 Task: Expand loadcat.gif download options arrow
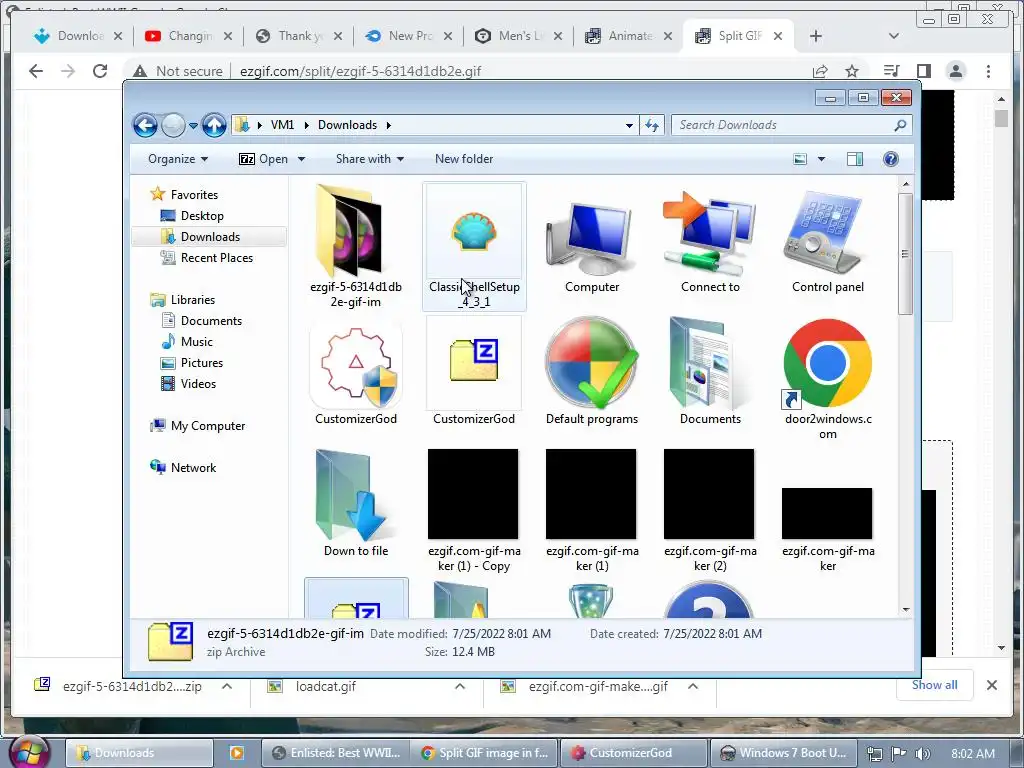[x=460, y=686]
